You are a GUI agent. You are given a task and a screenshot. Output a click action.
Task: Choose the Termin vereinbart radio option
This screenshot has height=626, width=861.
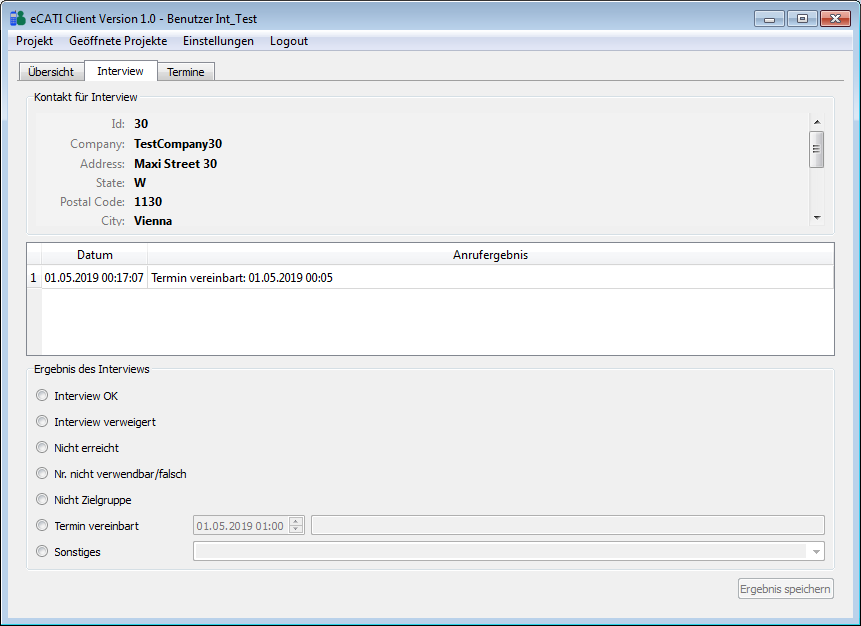tap(42, 526)
